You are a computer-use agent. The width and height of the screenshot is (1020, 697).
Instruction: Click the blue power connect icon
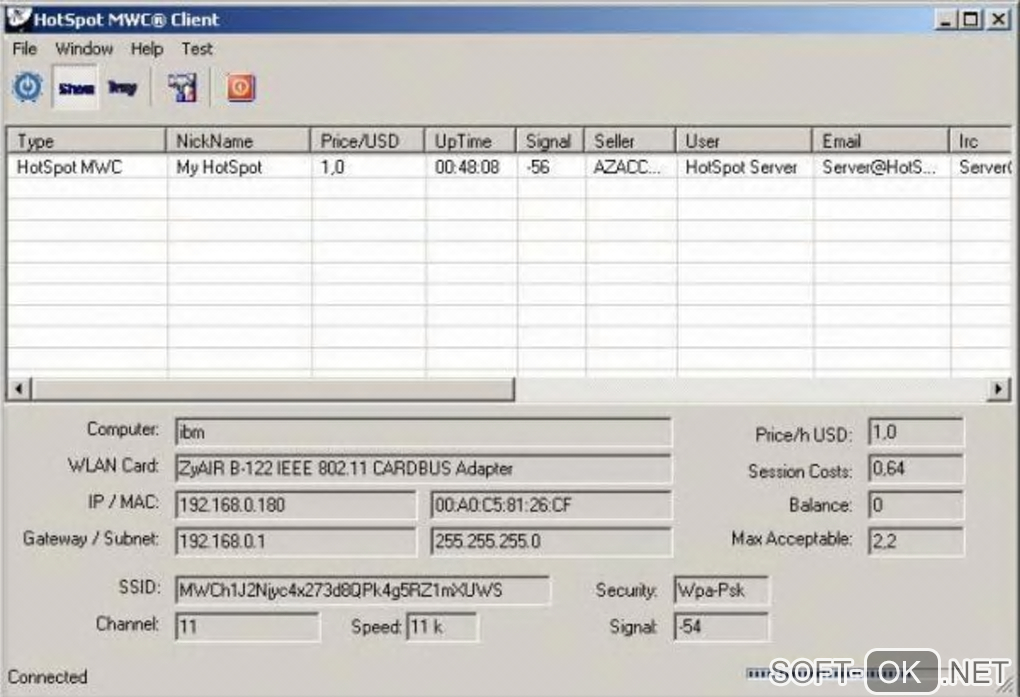27,87
